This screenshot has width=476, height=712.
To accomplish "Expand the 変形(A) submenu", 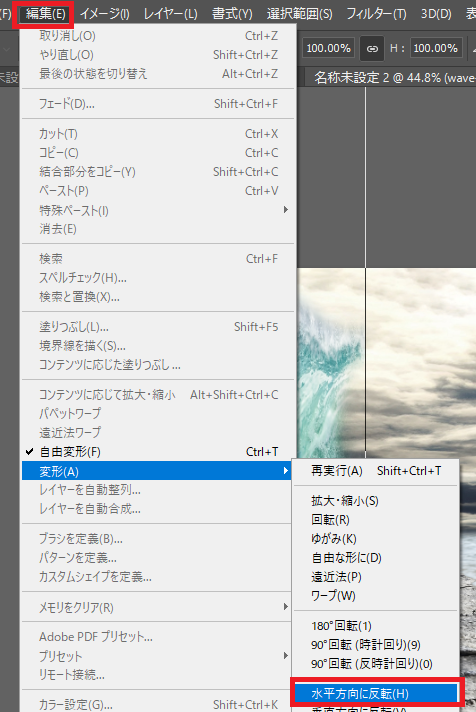I will point(157,471).
